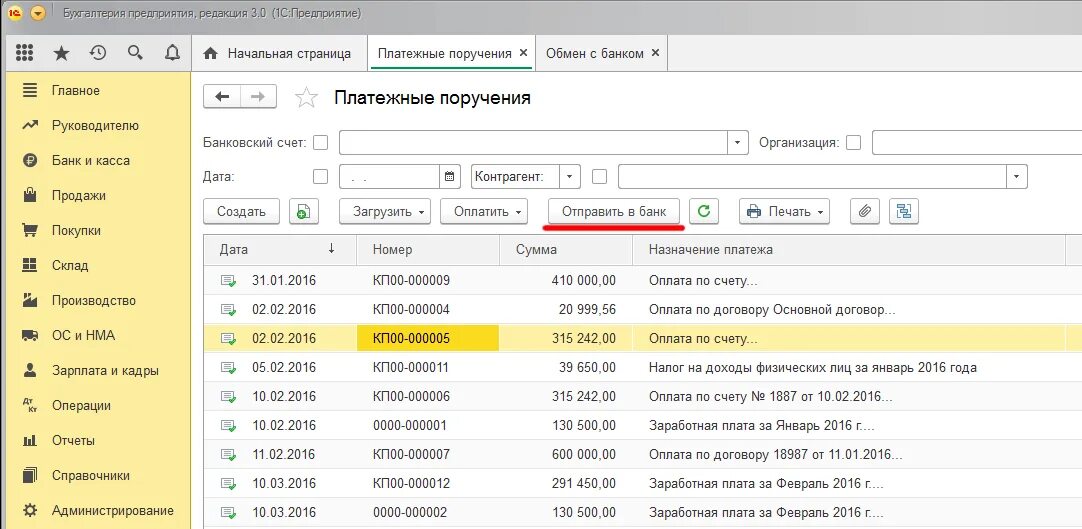Image resolution: width=1082 pixels, height=529 pixels.
Task: Open the Загрузить dropdown button
Action: click(x=385, y=212)
